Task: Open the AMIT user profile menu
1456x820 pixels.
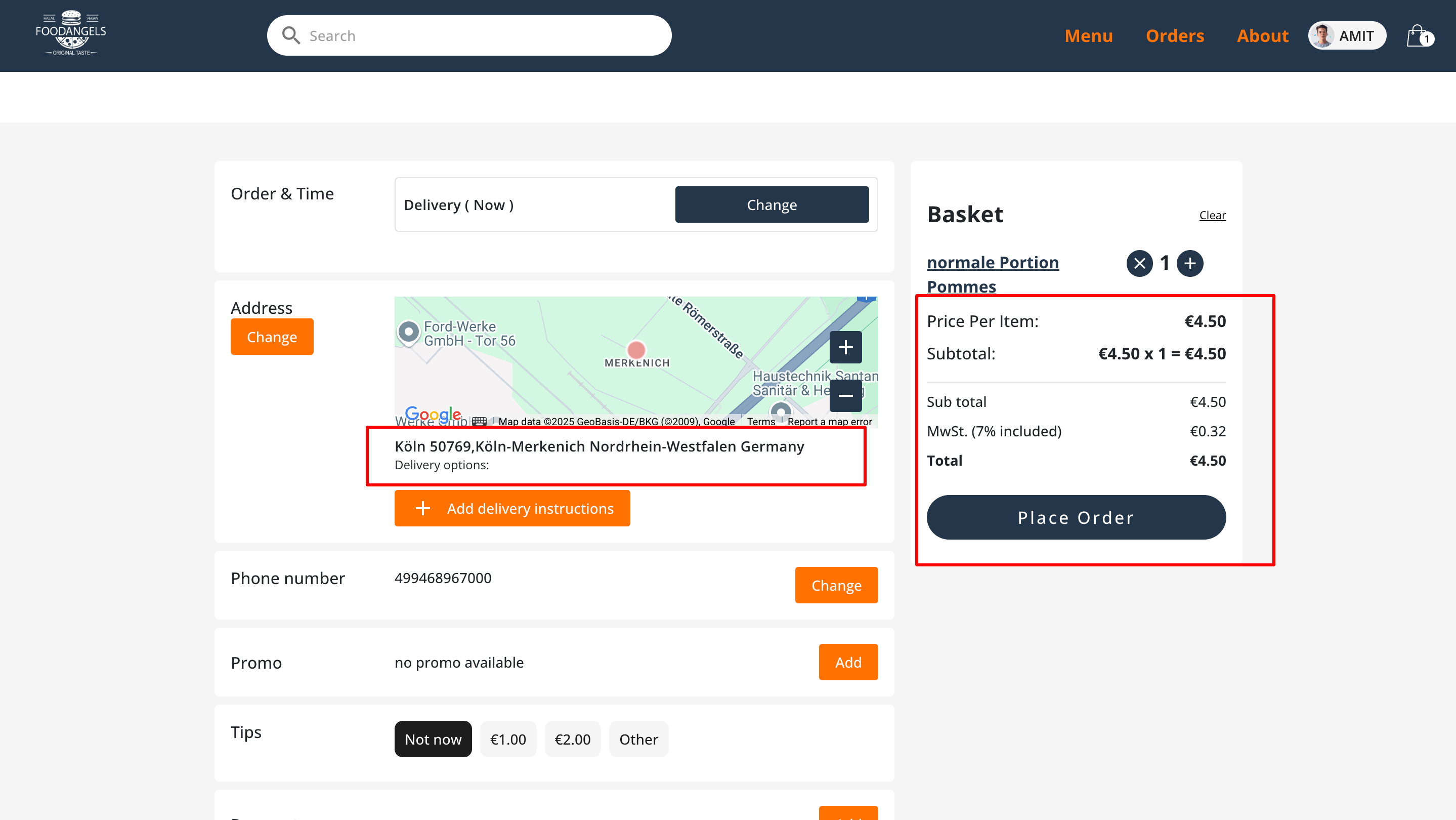Action: [x=1346, y=35]
